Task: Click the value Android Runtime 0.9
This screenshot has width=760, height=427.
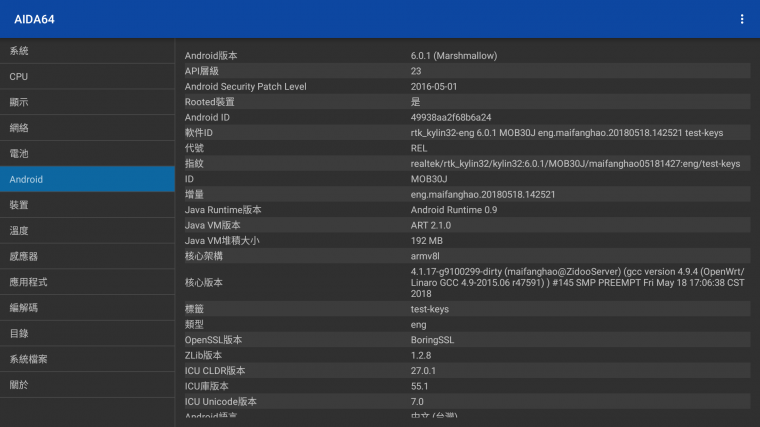Action: tap(454, 210)
